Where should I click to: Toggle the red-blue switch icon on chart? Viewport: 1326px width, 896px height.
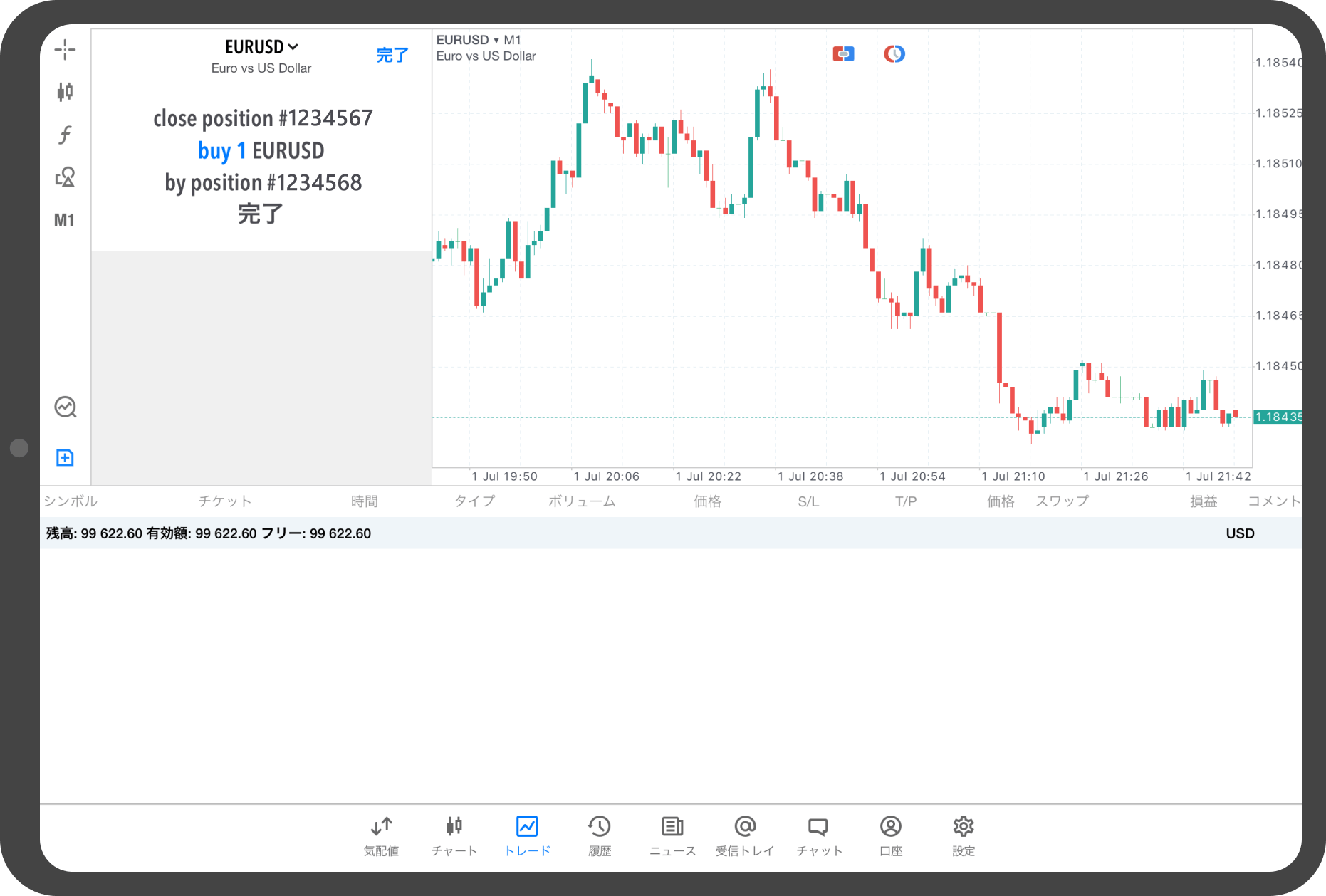point(843,54)
